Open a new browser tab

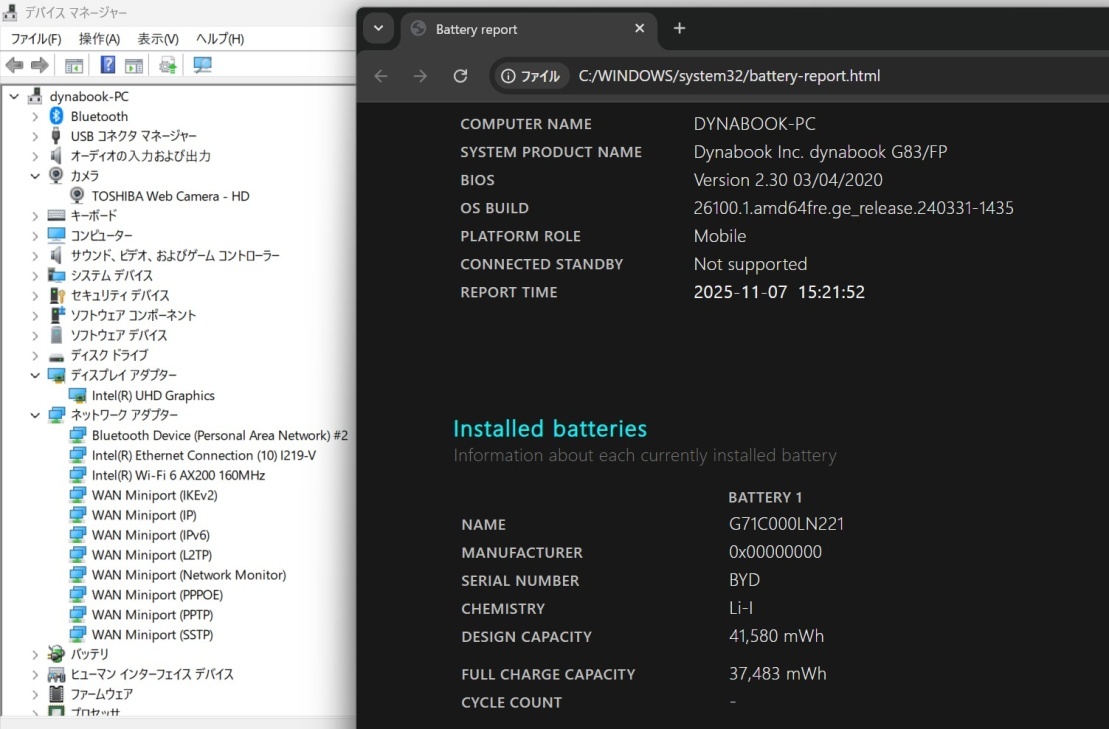(x=679, y=29)
